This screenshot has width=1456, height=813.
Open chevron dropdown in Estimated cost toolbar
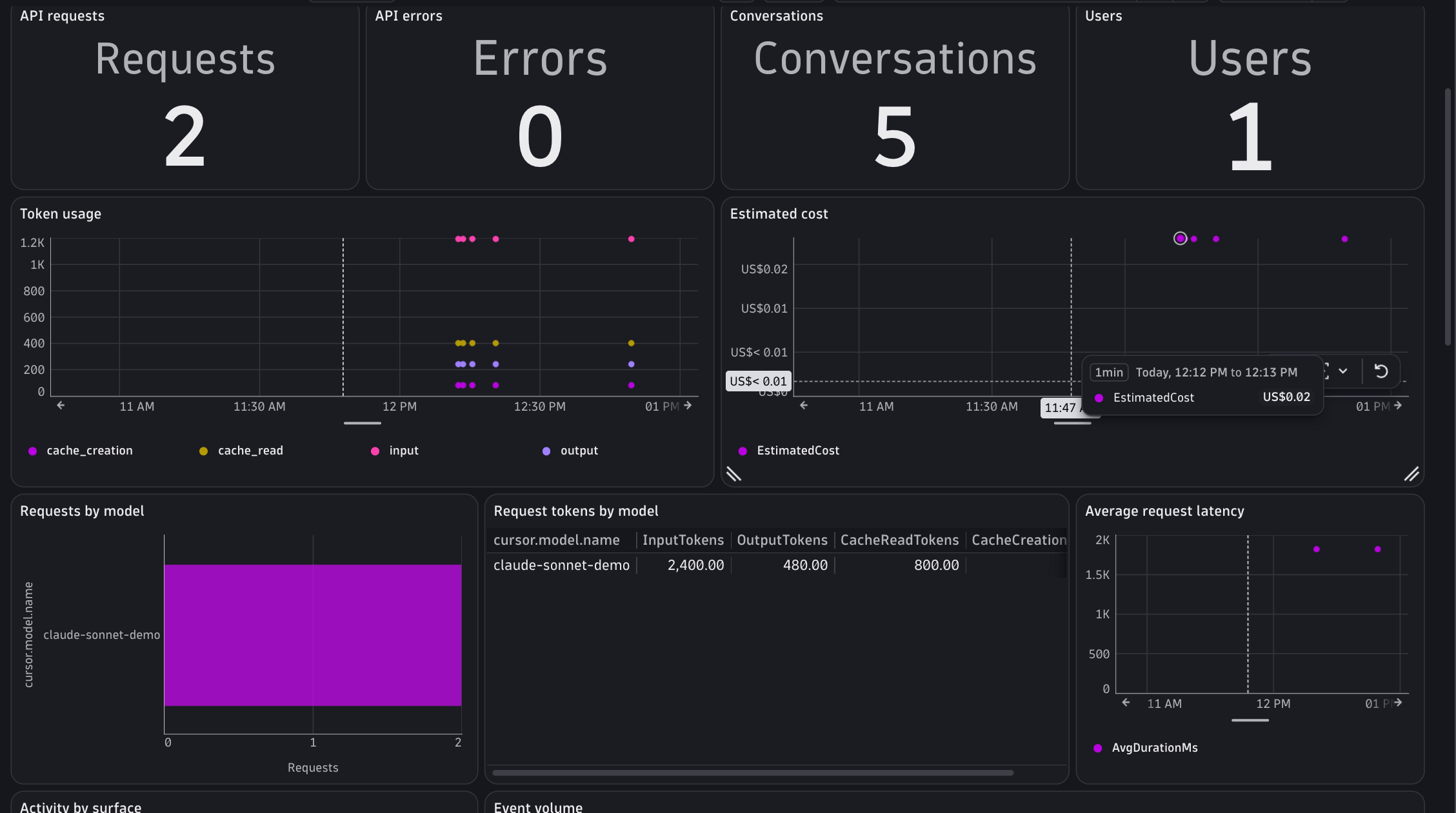pyautogui.click(x=1343, y=371)
